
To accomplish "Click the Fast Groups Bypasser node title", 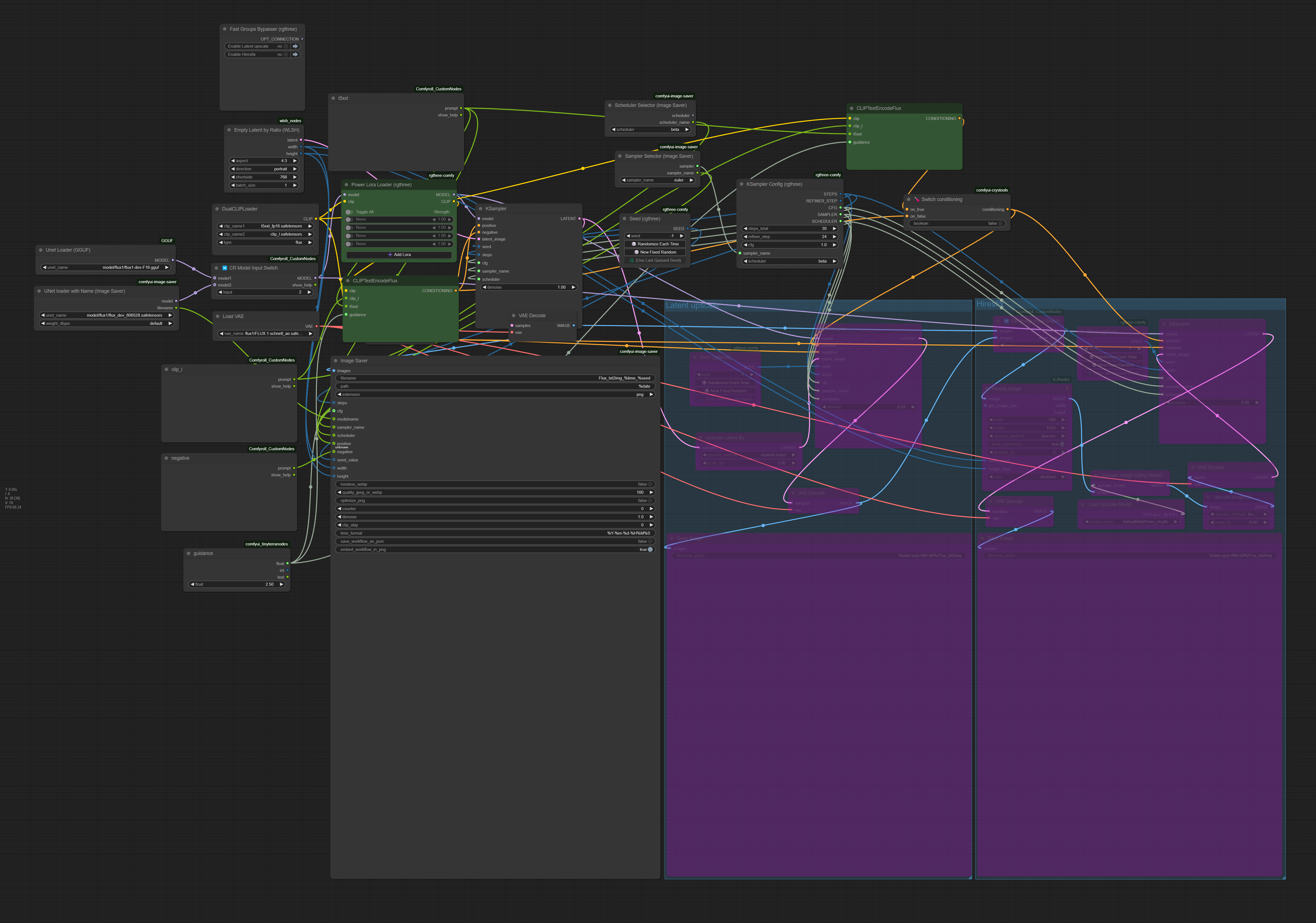I will tap(263, 29).
